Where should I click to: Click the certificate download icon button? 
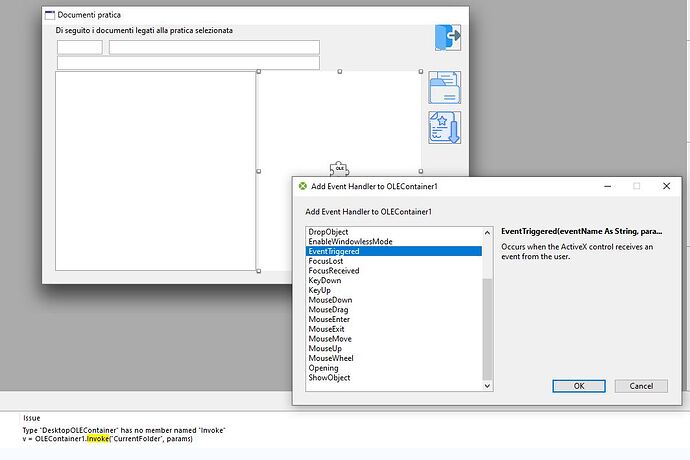pyautogui.click(x=444, y=129)
